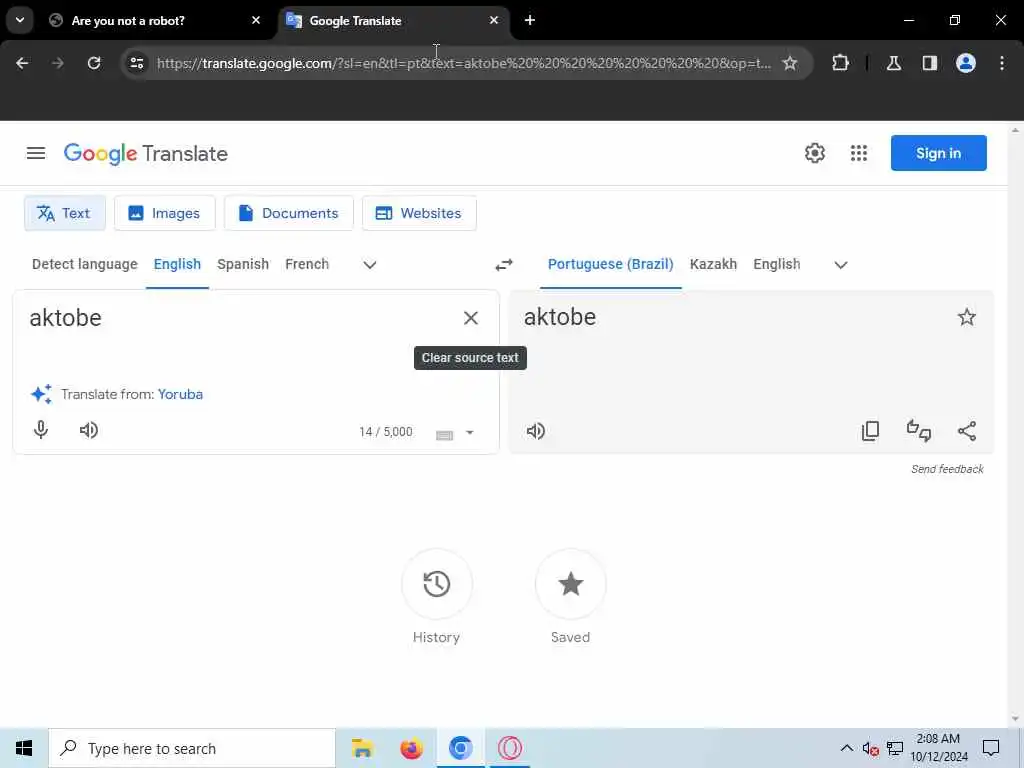
Task: Close the Google Translate browser tab
Action: point(494,20)
